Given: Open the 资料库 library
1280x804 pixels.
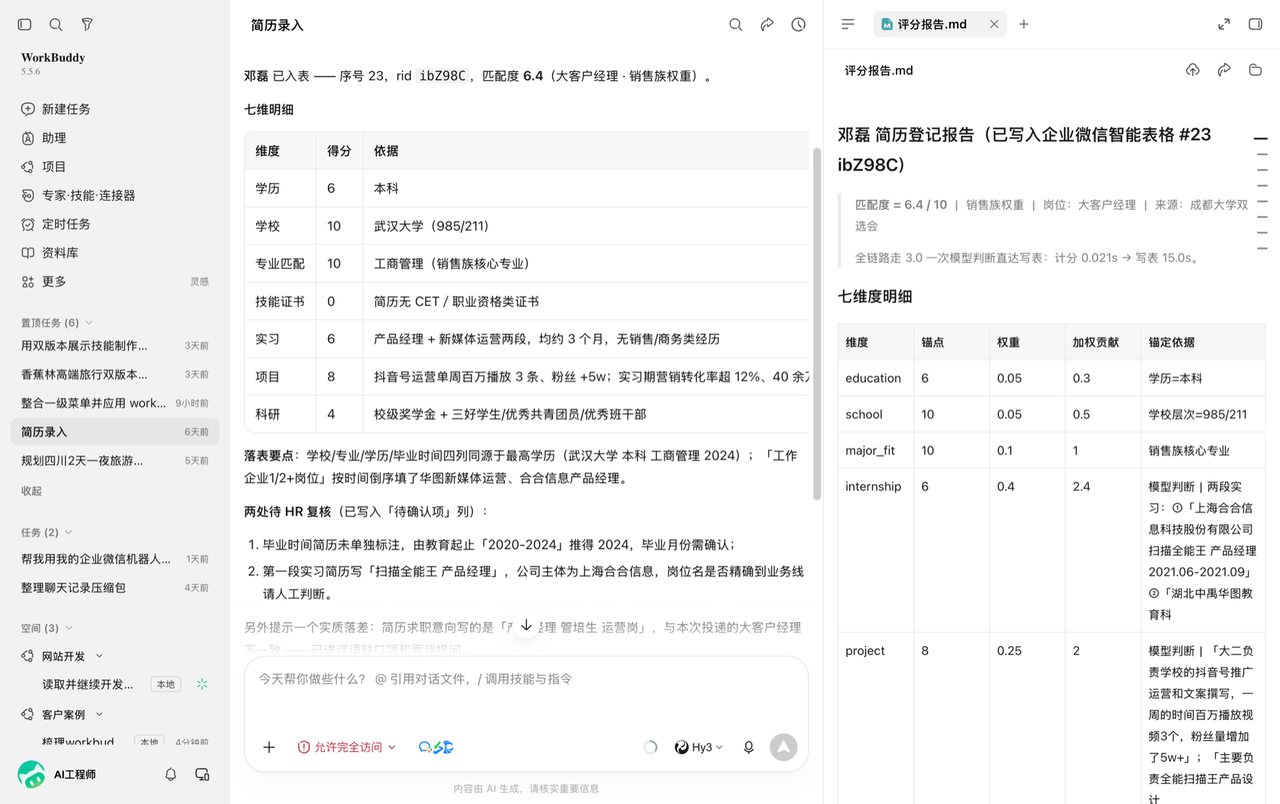Looking at the screenshot, I should coord(115,253).
